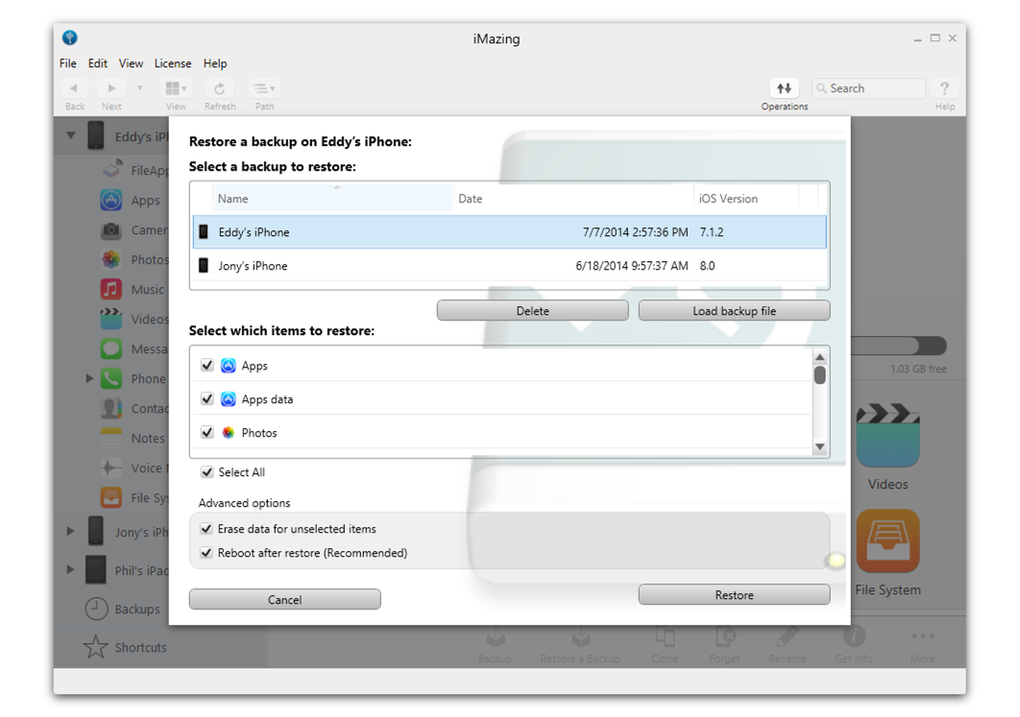Expand the Phone item in the sidebar
This screenshot has height=717, width=1020.
click(90, 378)
